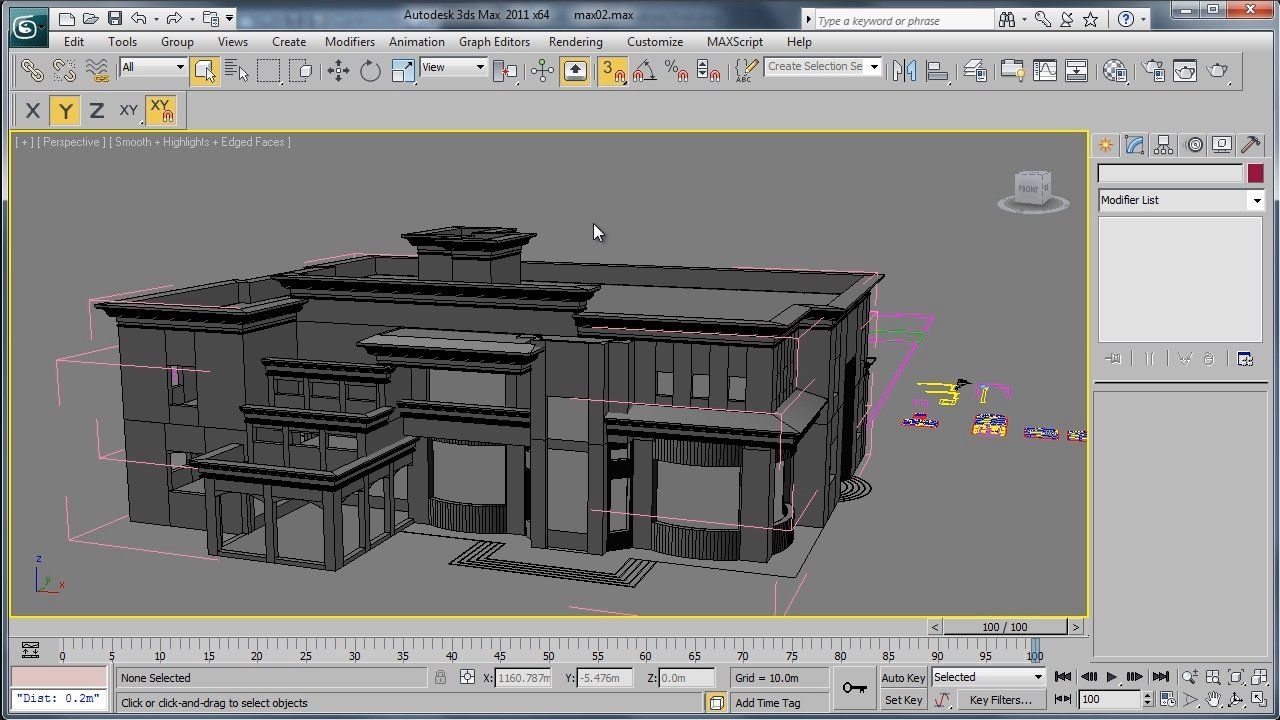The height and width of the screenshot is (720, 1280).
Task: Click the object color swatch
Action: click(1255, 173)
